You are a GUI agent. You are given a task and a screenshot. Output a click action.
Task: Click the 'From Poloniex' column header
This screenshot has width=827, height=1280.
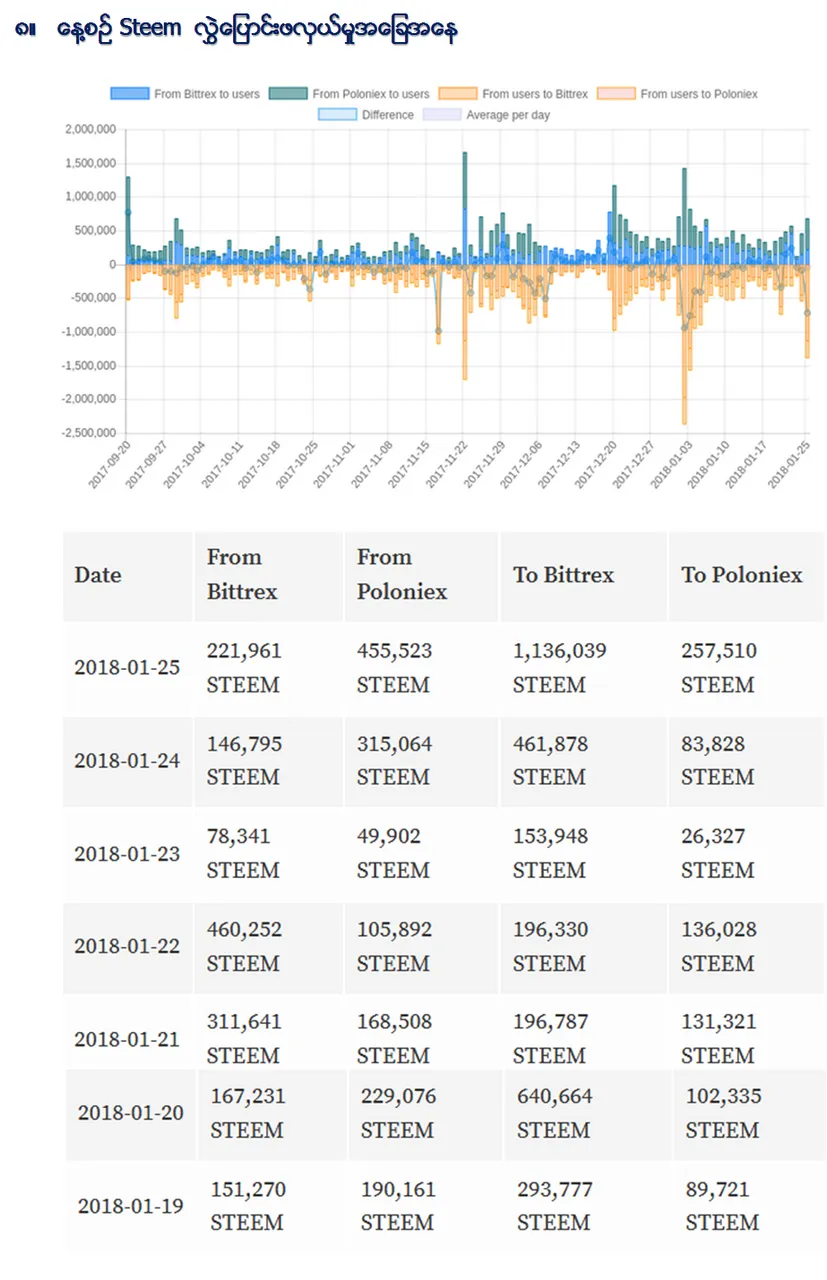click(x=421, y=576)
